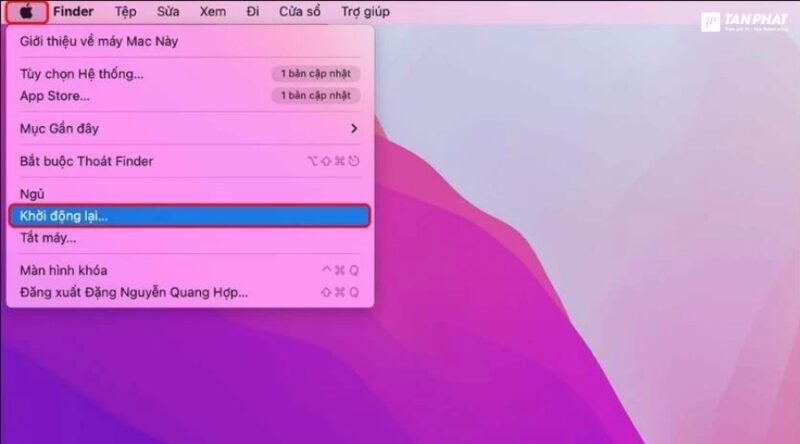Click the Tan Phat watermark logo

(x=745, y=21)
